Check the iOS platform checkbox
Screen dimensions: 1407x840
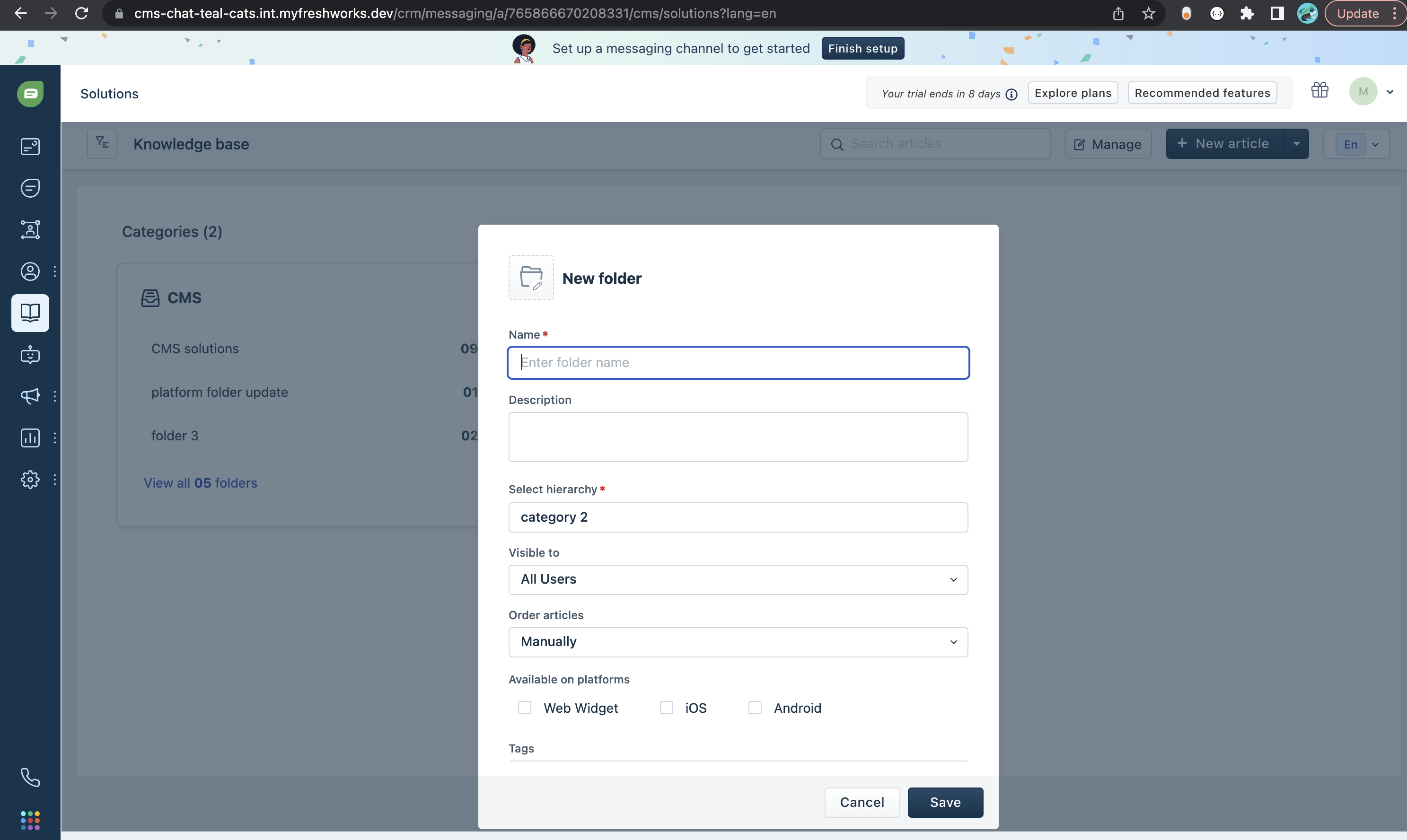666,708
